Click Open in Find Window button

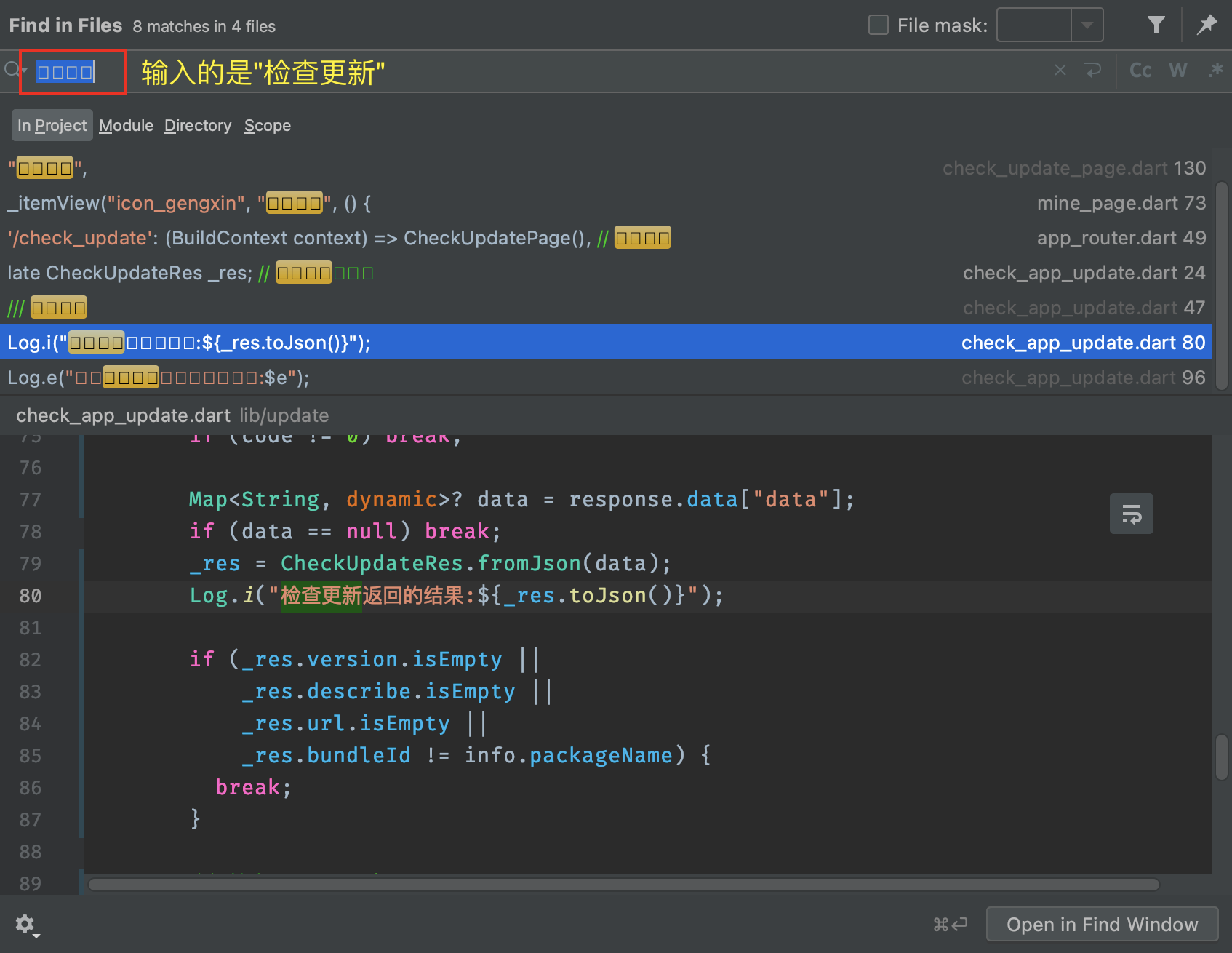[x=1102, y=925]
